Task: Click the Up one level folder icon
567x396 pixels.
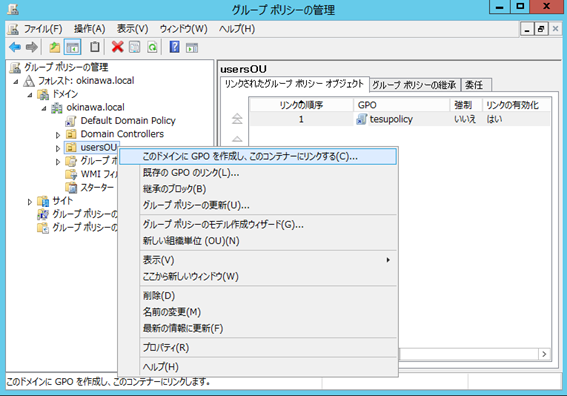Action: (55, 47)
